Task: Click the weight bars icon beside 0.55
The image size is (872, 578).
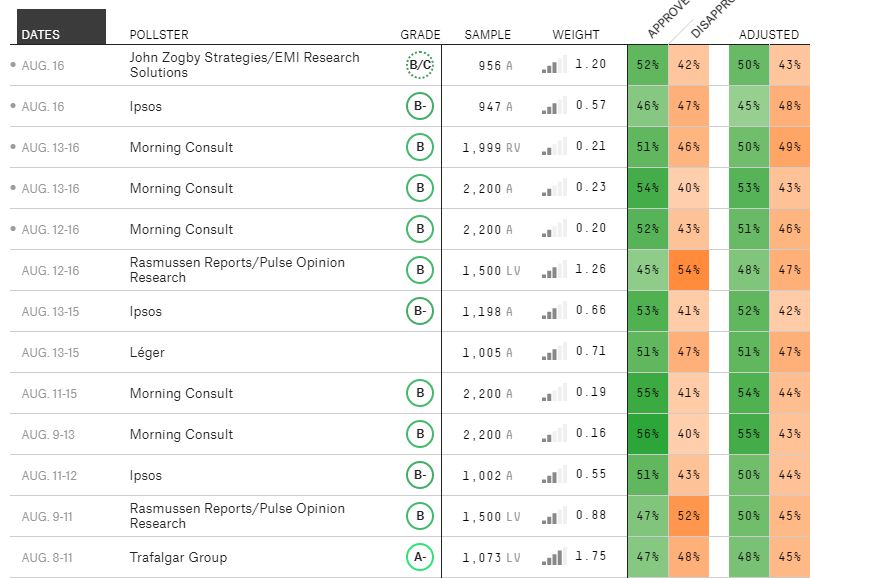Action: (x=554, y=475)
